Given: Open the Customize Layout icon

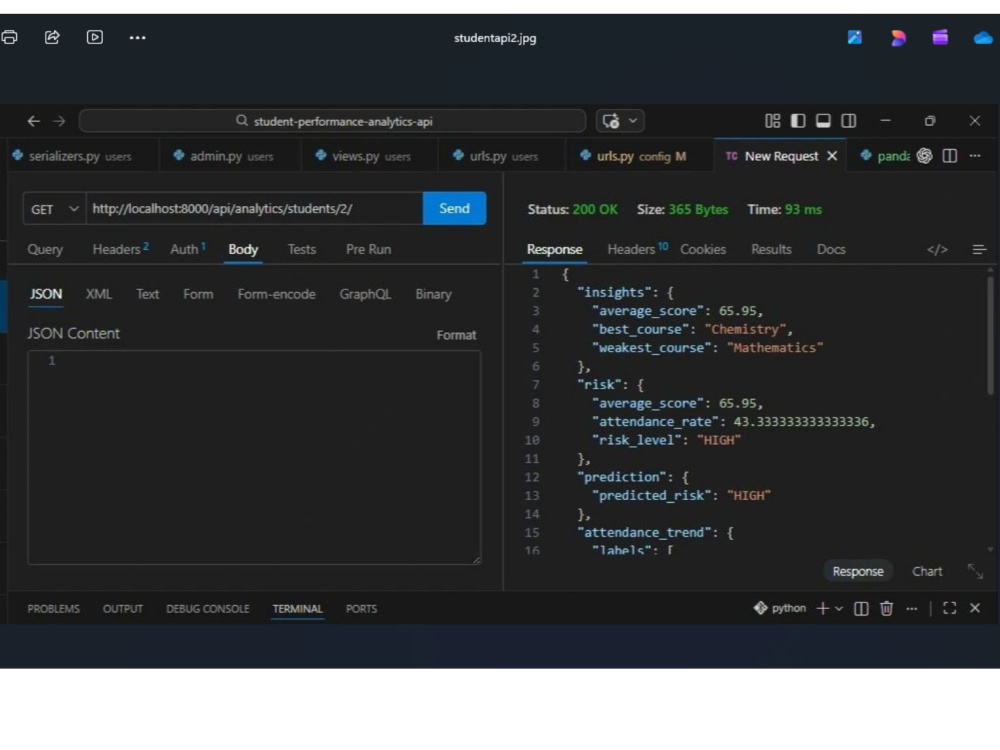Looking at the screenshot, I should pos(772,121).
